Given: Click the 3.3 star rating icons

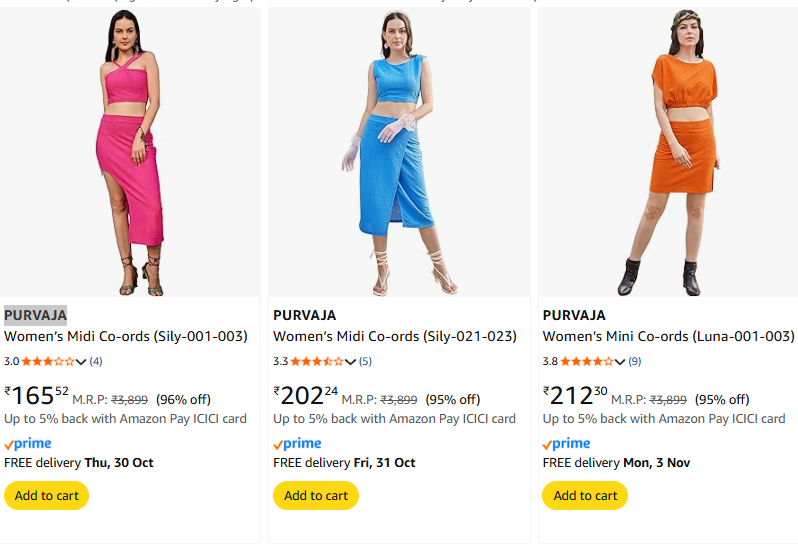Looking at the screenshot, I should click(316, 361).
